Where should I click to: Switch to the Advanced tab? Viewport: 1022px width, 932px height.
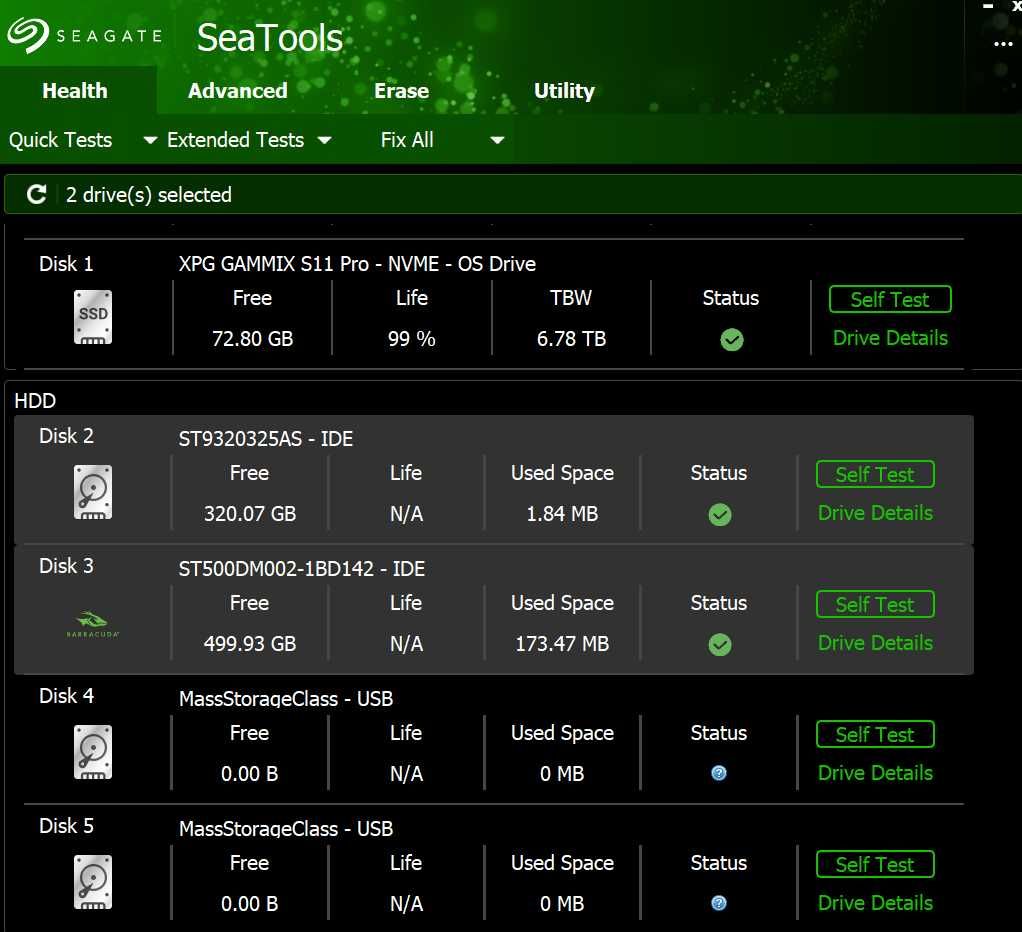point(238,91)
